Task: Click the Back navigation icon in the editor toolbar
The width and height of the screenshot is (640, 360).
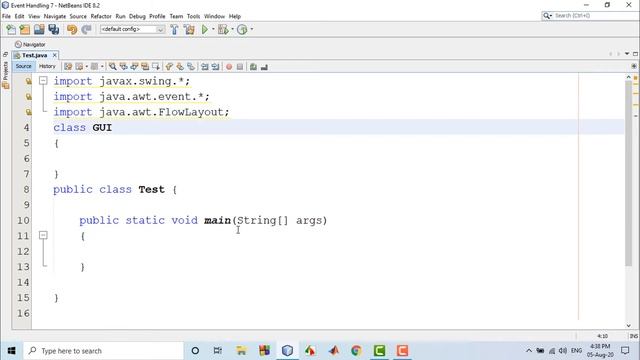Action: click(x=79, y=67)
